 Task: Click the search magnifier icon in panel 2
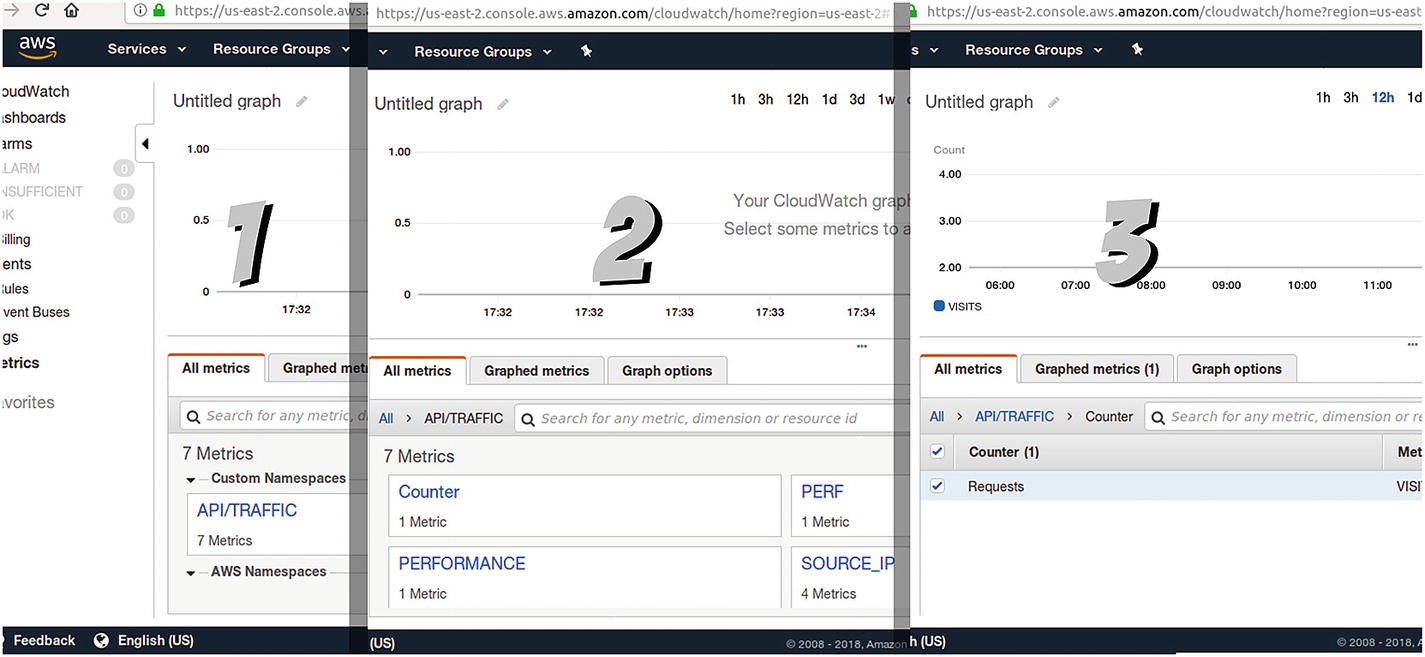pos(529,418)
